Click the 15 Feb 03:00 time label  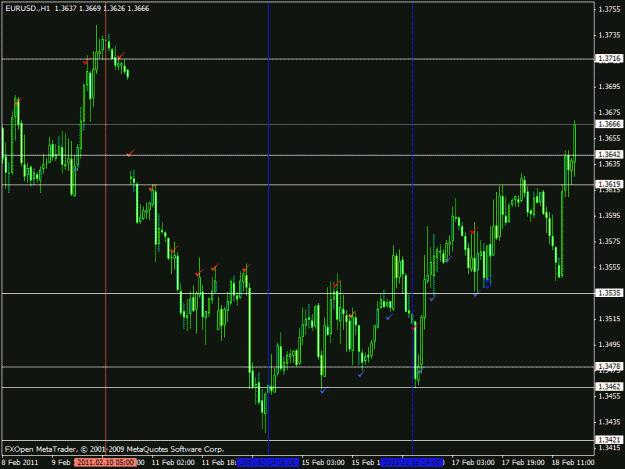(323, 462)
